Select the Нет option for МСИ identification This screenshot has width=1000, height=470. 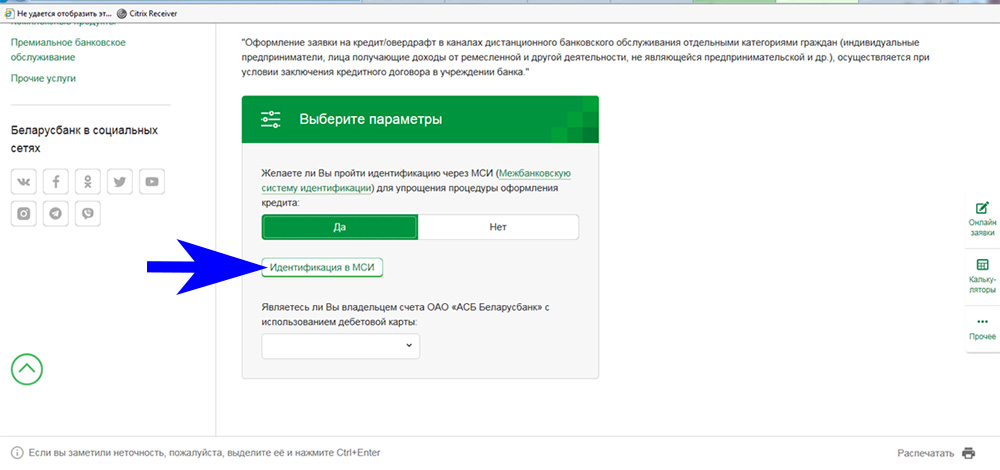498,227
